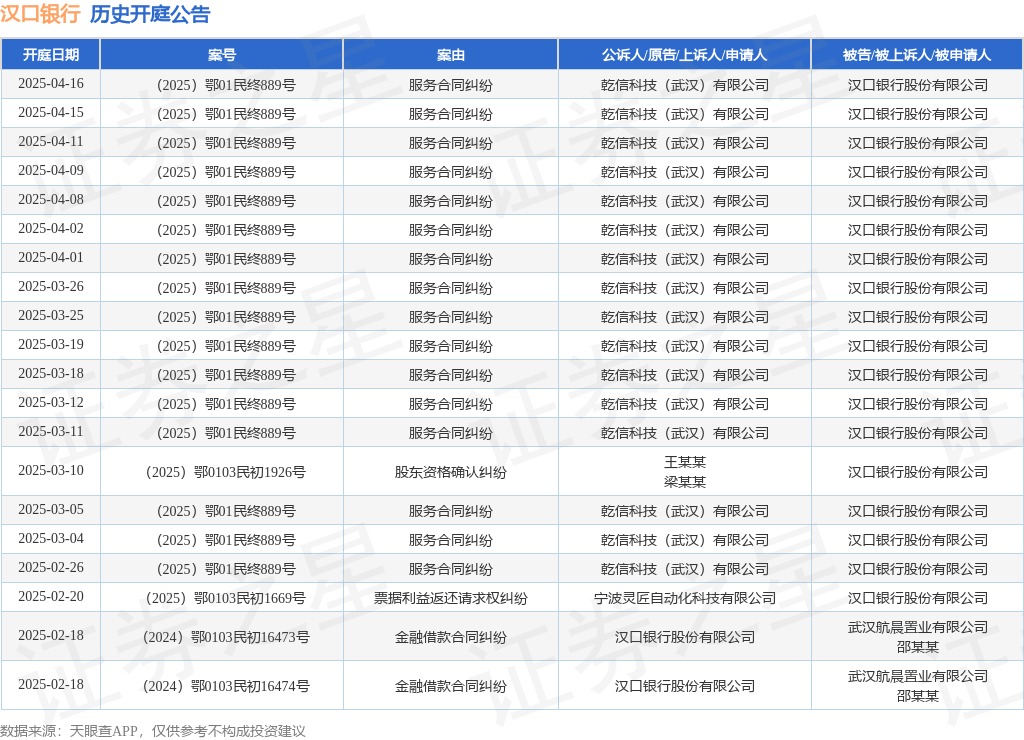Click the date 2025-04-16

click(51, 84)
